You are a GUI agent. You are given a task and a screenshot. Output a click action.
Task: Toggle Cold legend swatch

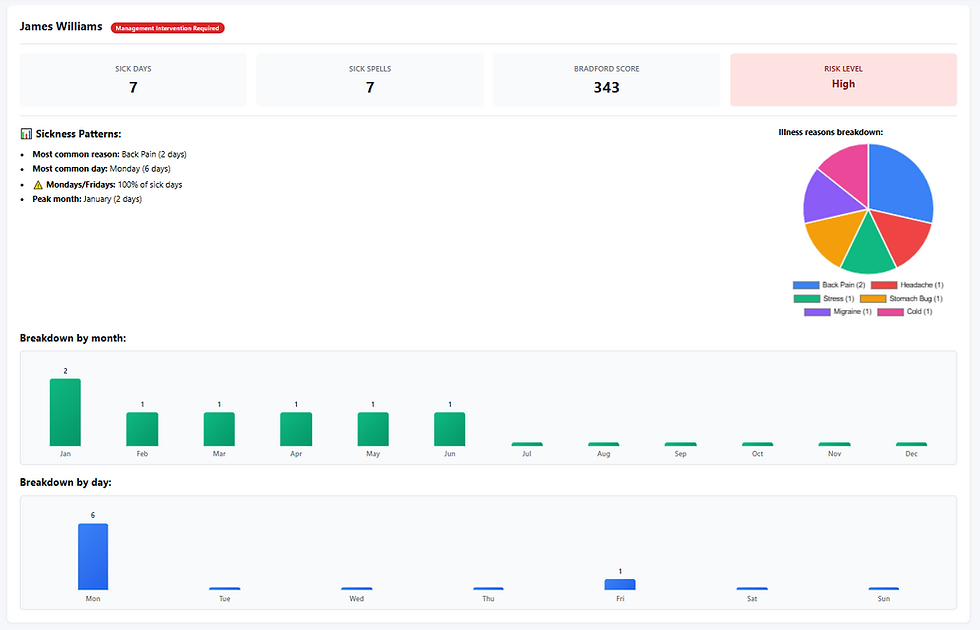pos(891,312)
